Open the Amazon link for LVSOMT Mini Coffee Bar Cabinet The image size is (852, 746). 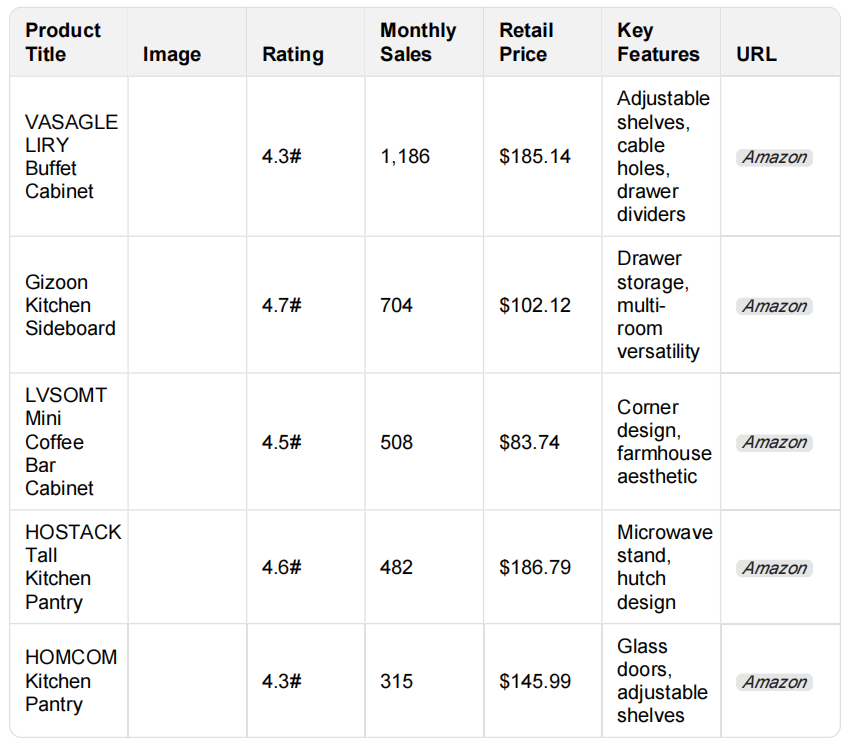[774, 443]
